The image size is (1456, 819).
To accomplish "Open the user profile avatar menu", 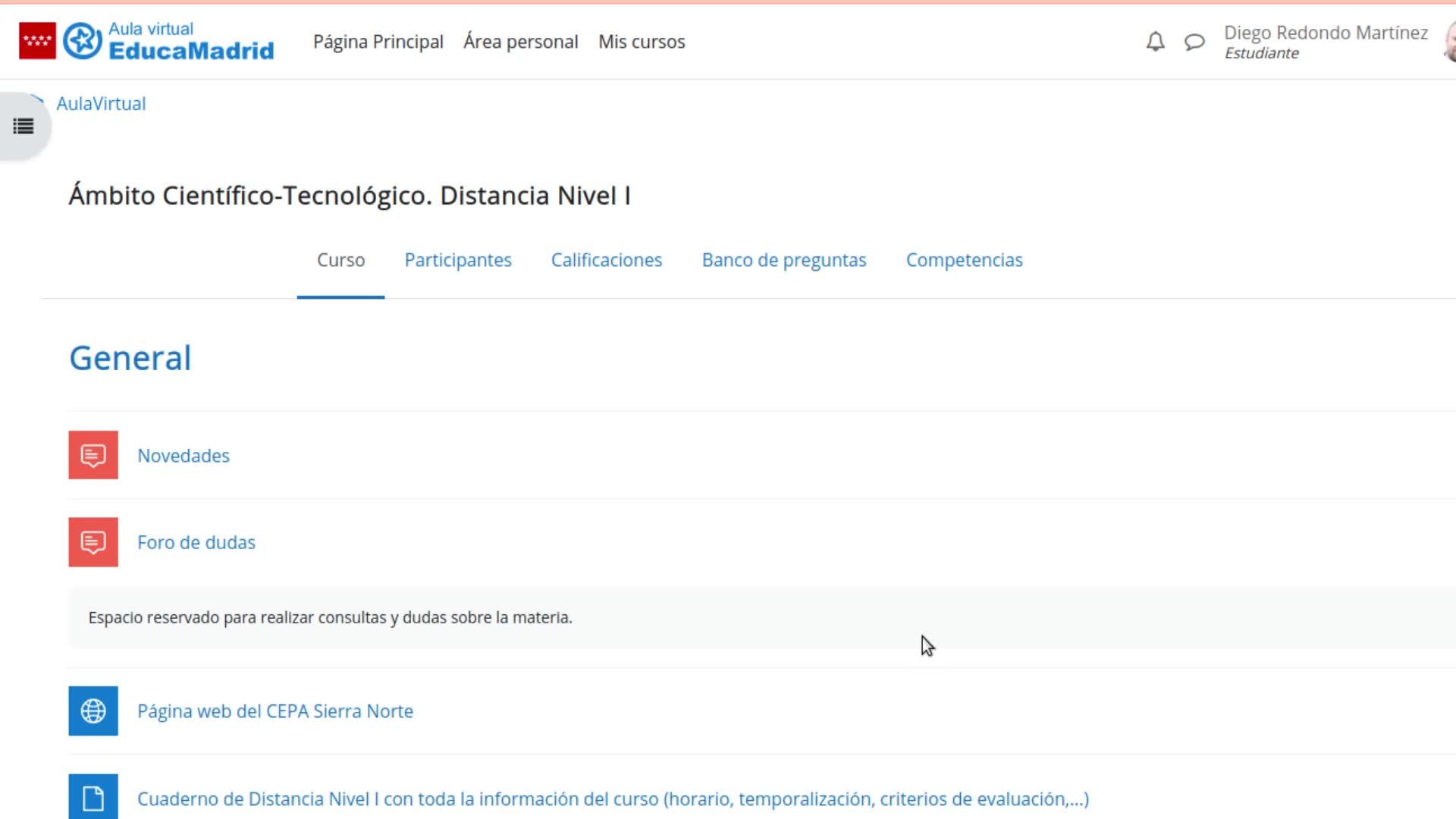I will [x=1449, y=42].
